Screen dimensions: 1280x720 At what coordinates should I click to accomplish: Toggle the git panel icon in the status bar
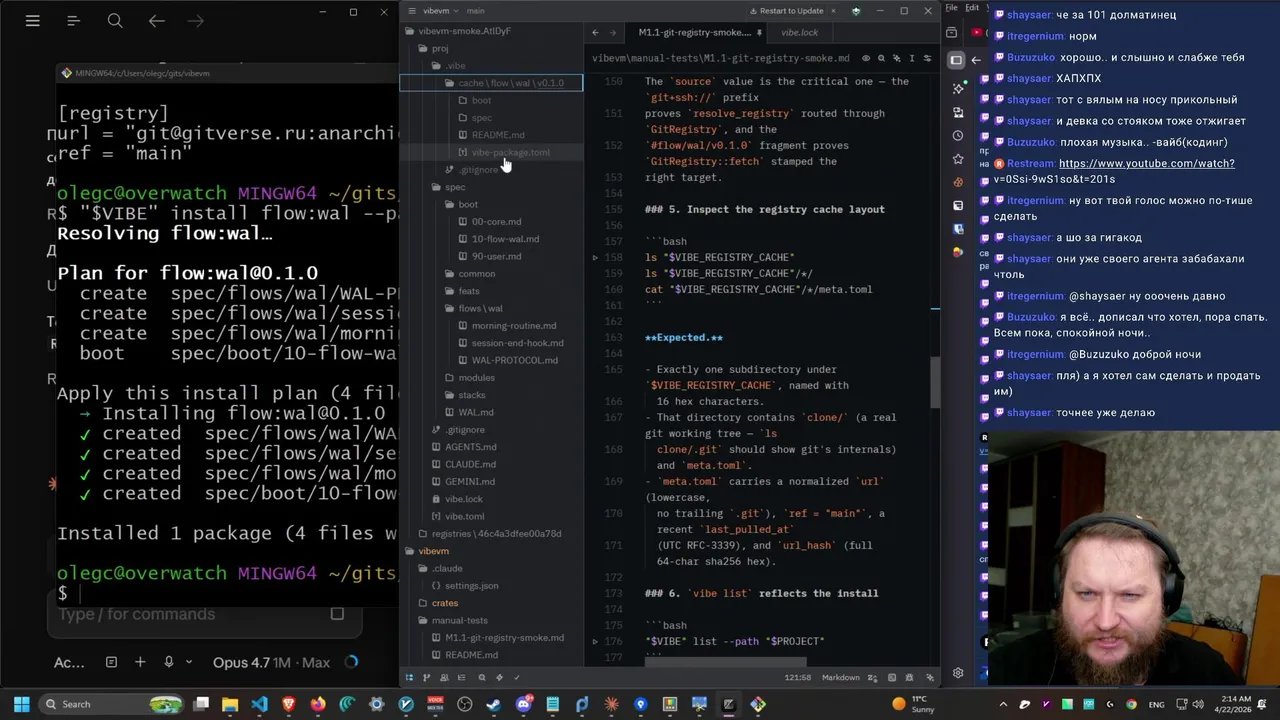click(427, 677)
